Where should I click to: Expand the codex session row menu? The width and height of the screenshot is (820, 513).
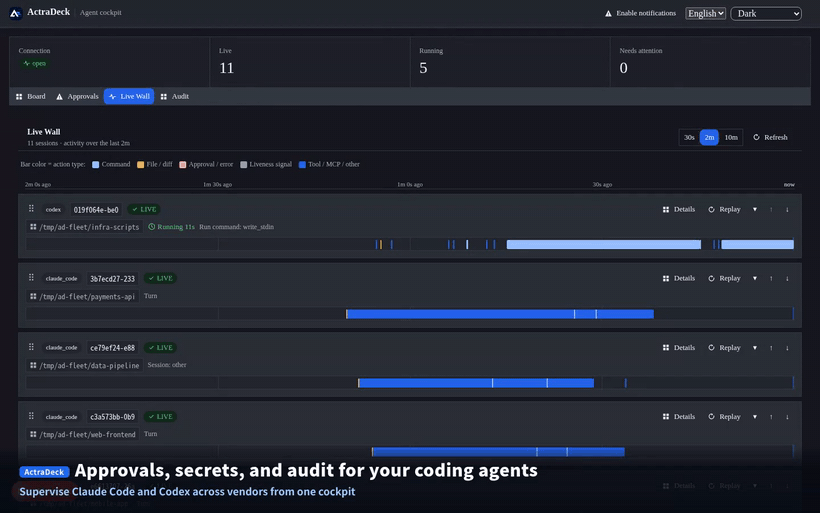pos(755,210)
